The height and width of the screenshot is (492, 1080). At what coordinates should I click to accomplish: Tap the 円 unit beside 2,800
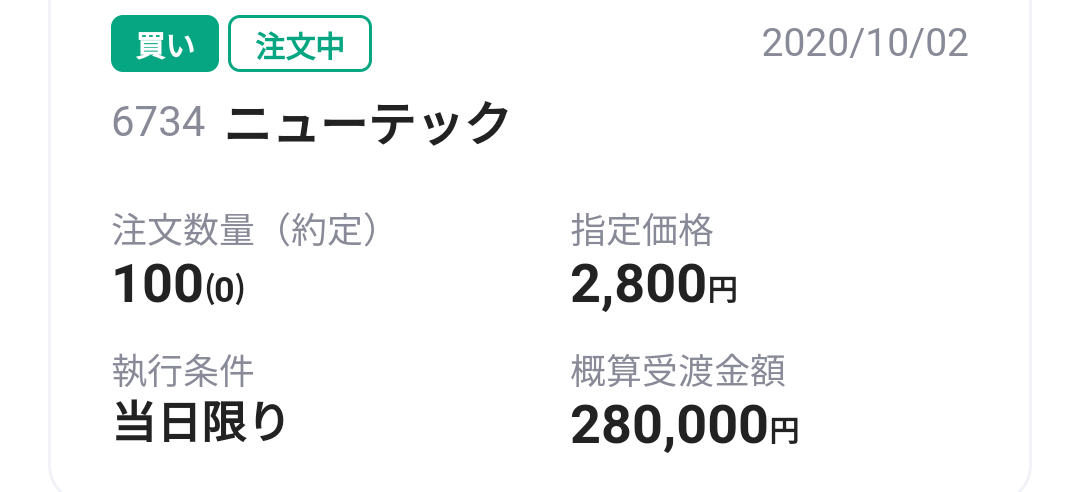pos(722,291)
